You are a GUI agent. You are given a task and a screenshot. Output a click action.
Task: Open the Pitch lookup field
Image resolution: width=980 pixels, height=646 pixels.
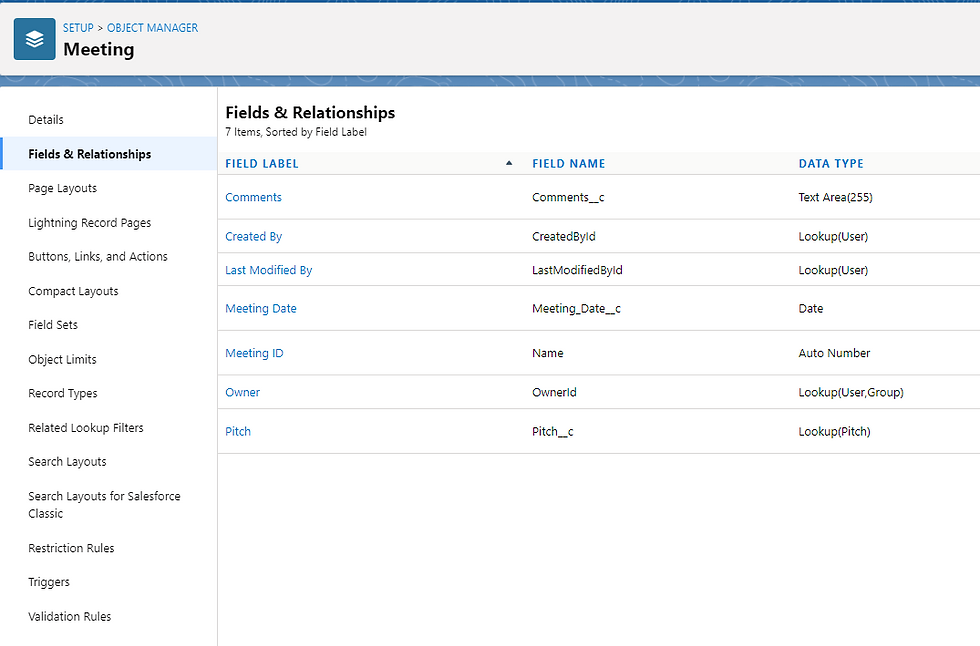coord(238,432)
